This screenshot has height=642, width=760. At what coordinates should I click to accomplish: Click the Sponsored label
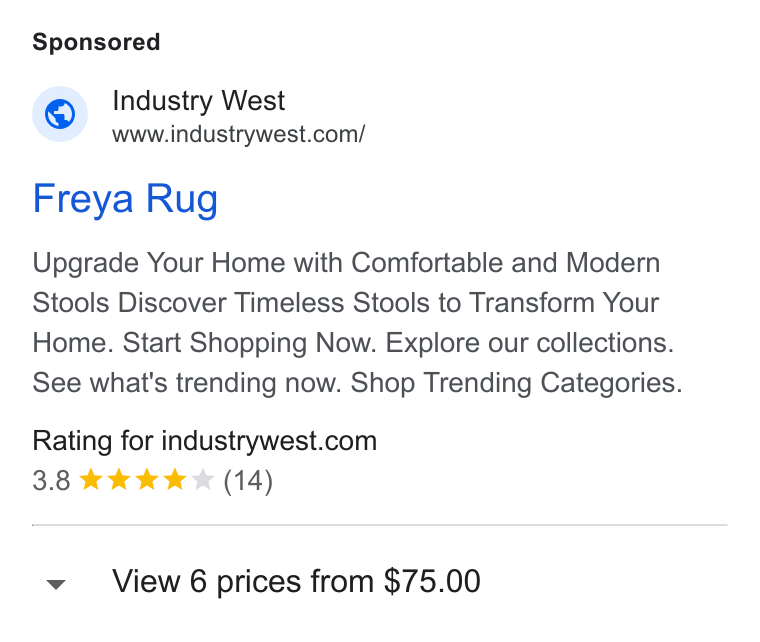[96, 42]
